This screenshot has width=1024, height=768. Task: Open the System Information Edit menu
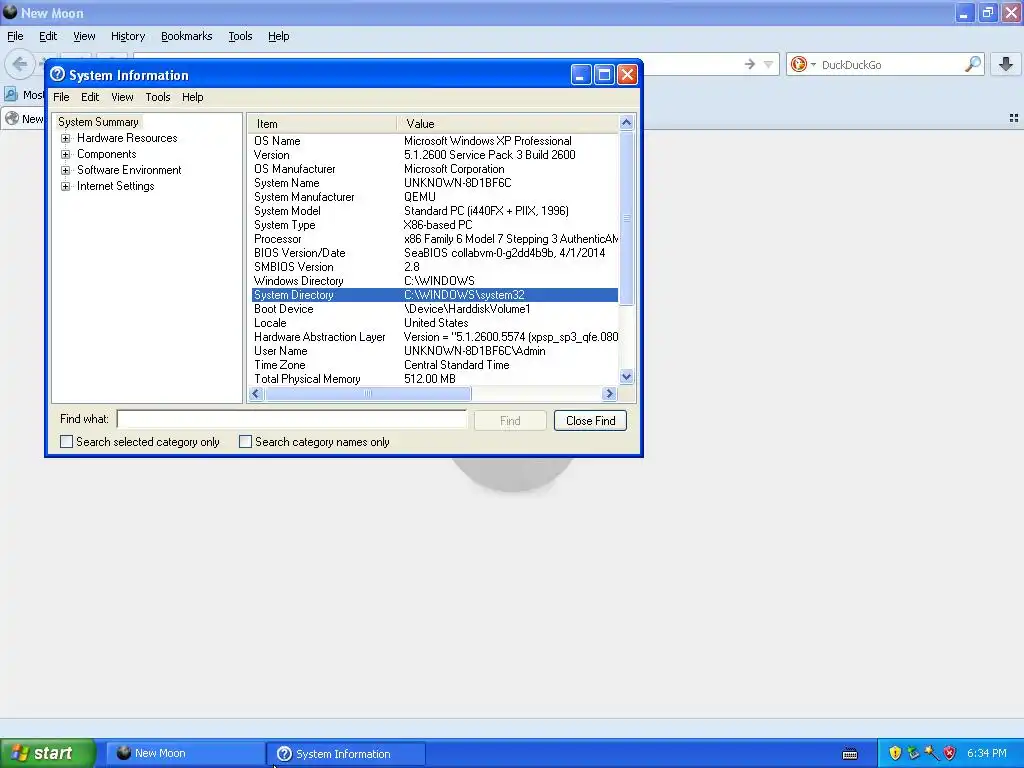(89, 97)
